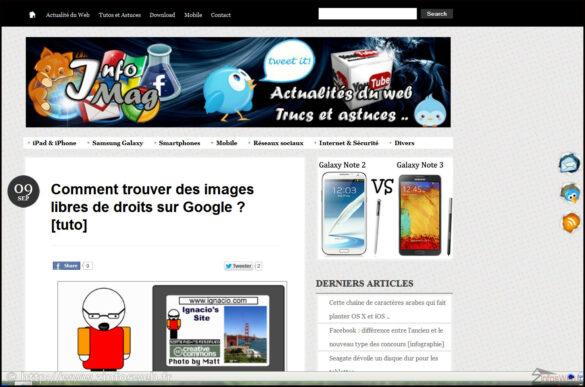Click the orange RSS feed side icon

point(571,222)
